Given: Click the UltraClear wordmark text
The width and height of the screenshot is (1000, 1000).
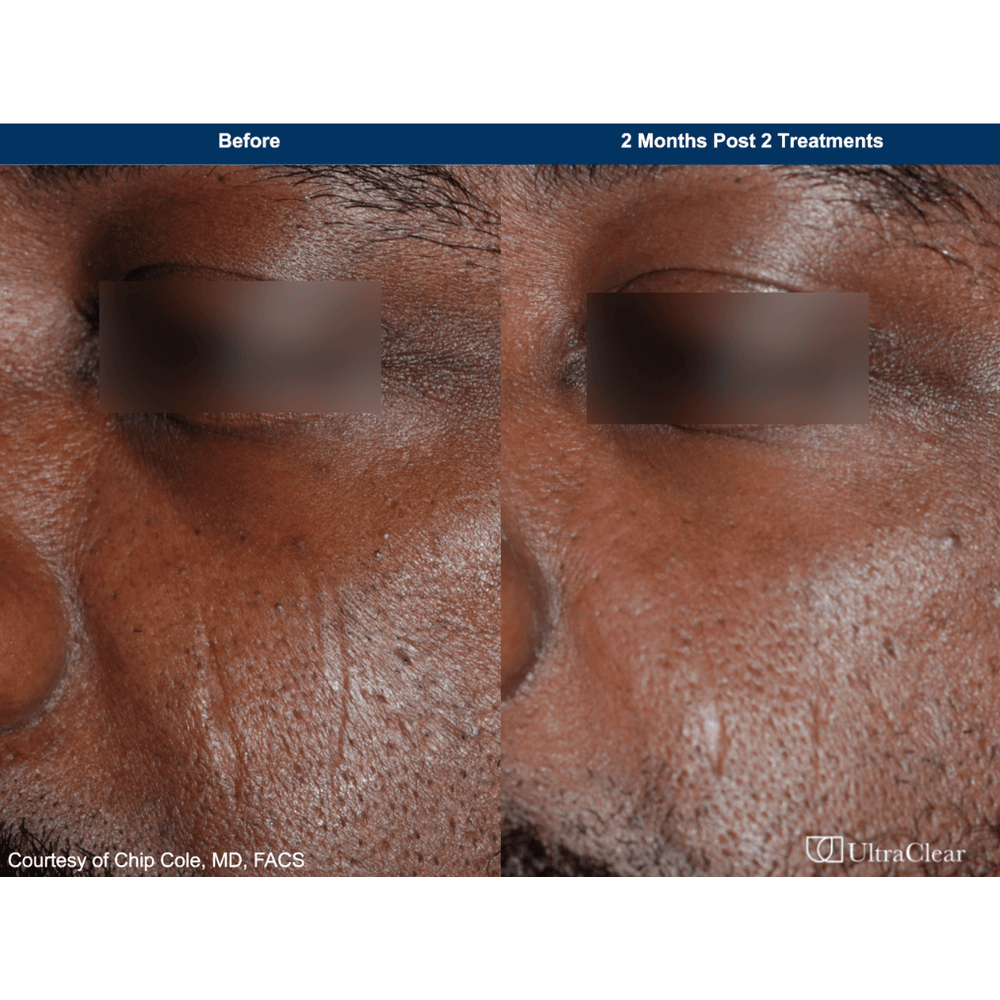Looking at the screenshot, I should pos(906,853).
